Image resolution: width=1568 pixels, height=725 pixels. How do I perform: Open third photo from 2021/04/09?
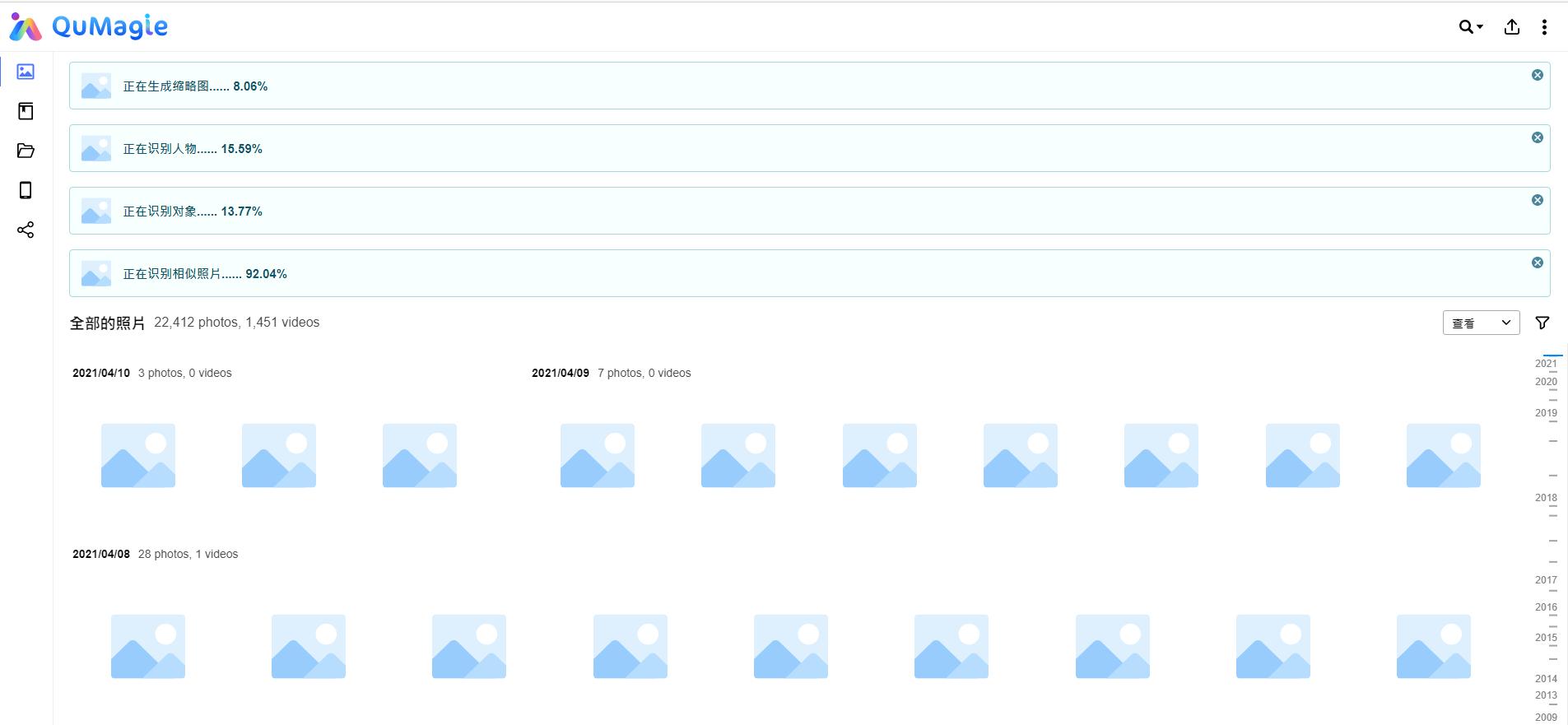[880, 455]
